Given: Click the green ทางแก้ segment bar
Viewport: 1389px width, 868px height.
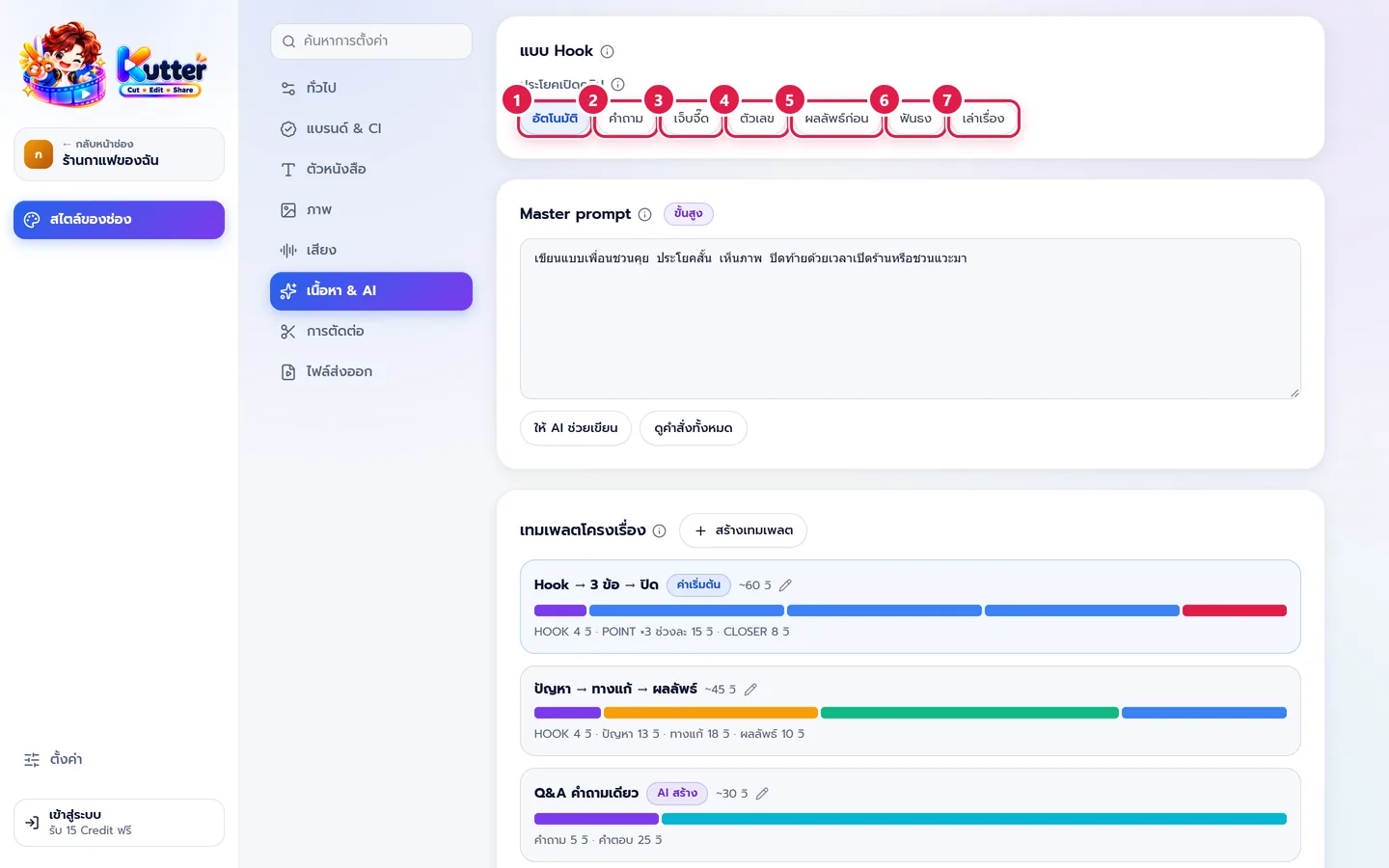Looking at the screenshot, I should 969,713.
